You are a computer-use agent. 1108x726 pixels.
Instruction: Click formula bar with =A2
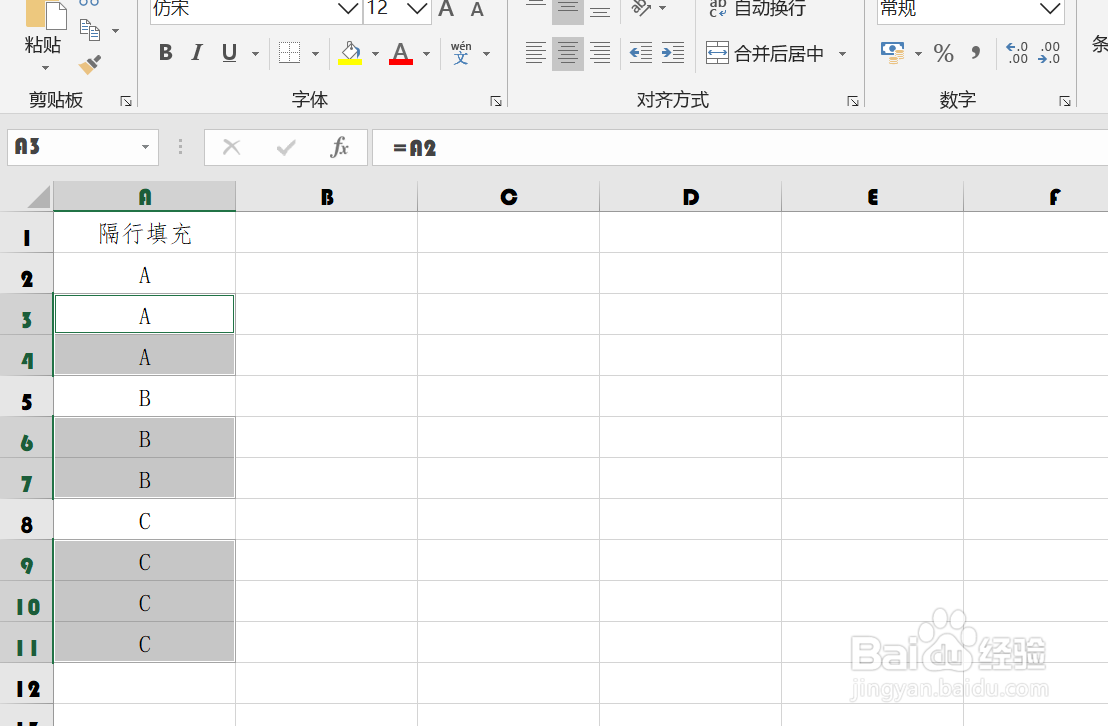tap(740, 147)
